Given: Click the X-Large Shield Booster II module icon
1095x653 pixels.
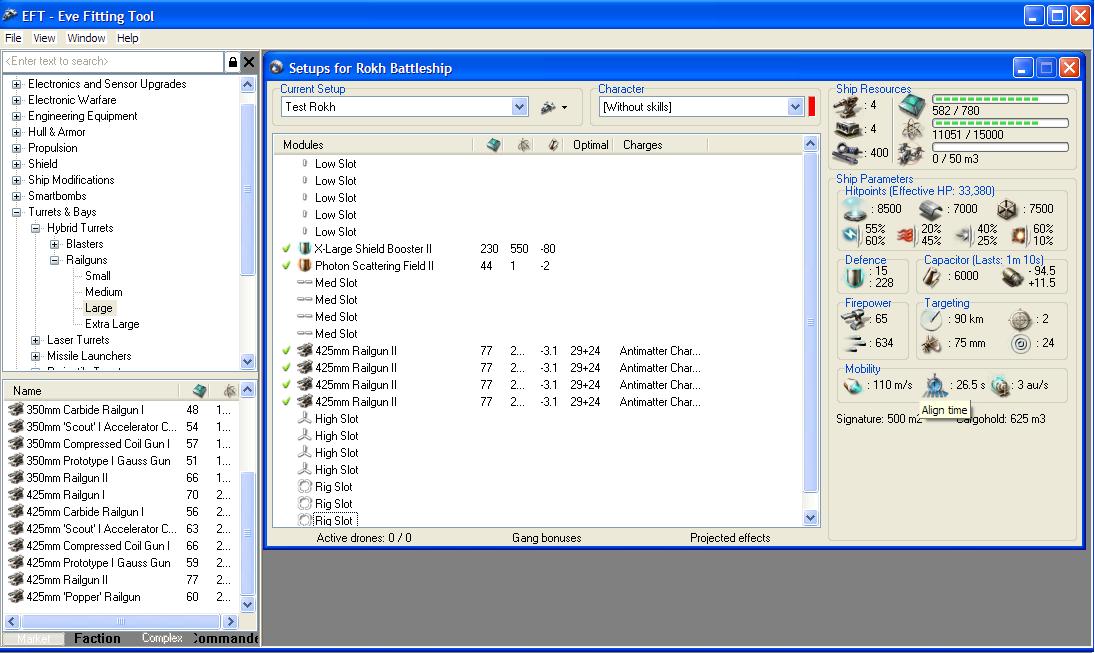Looking at the screenshot, I should click(x=305, y=249).
